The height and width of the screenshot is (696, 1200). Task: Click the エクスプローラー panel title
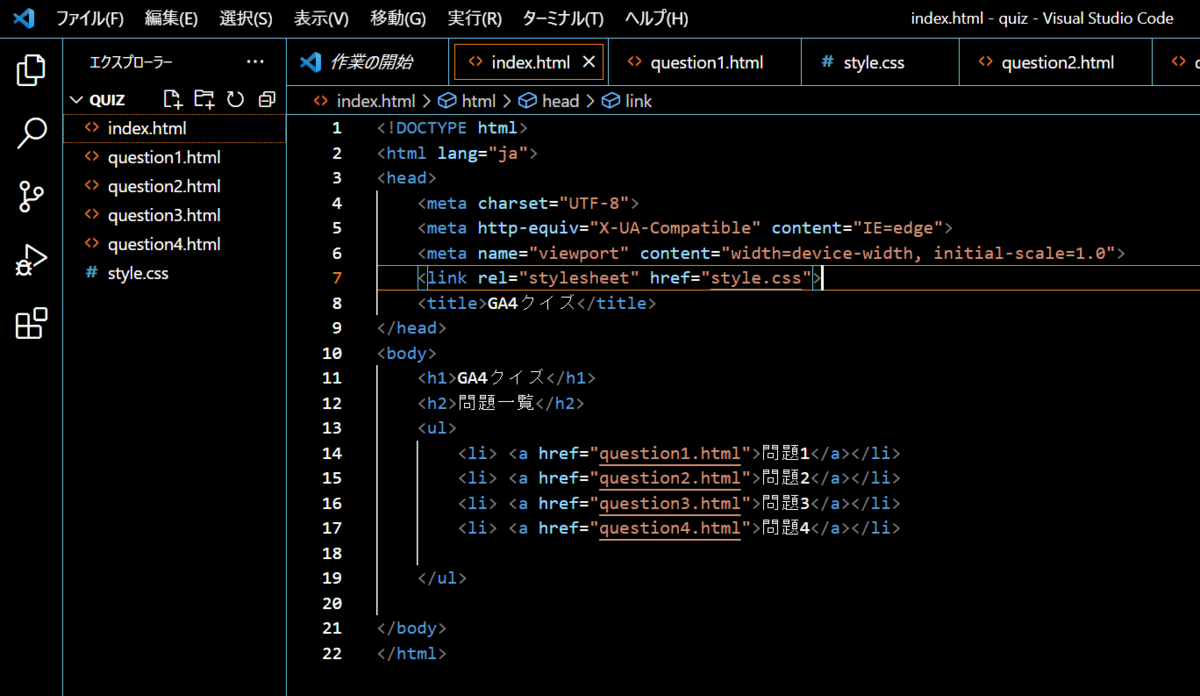click(x=131, y=62)
